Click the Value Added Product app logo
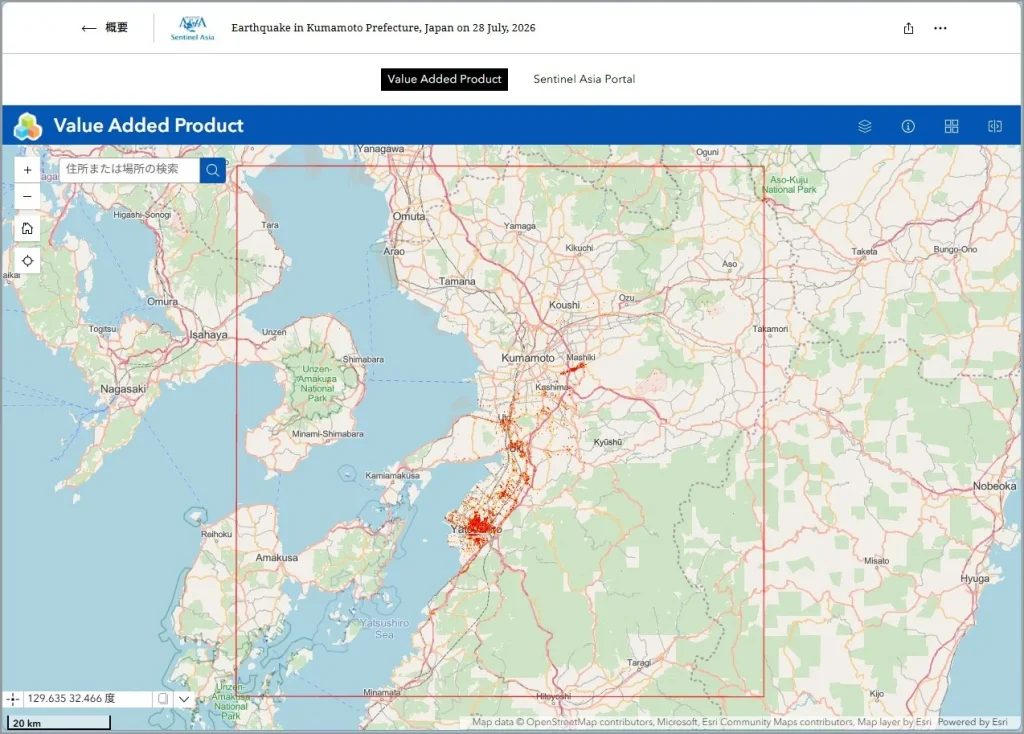This screenshot has width=1024, height=734. 27,126
